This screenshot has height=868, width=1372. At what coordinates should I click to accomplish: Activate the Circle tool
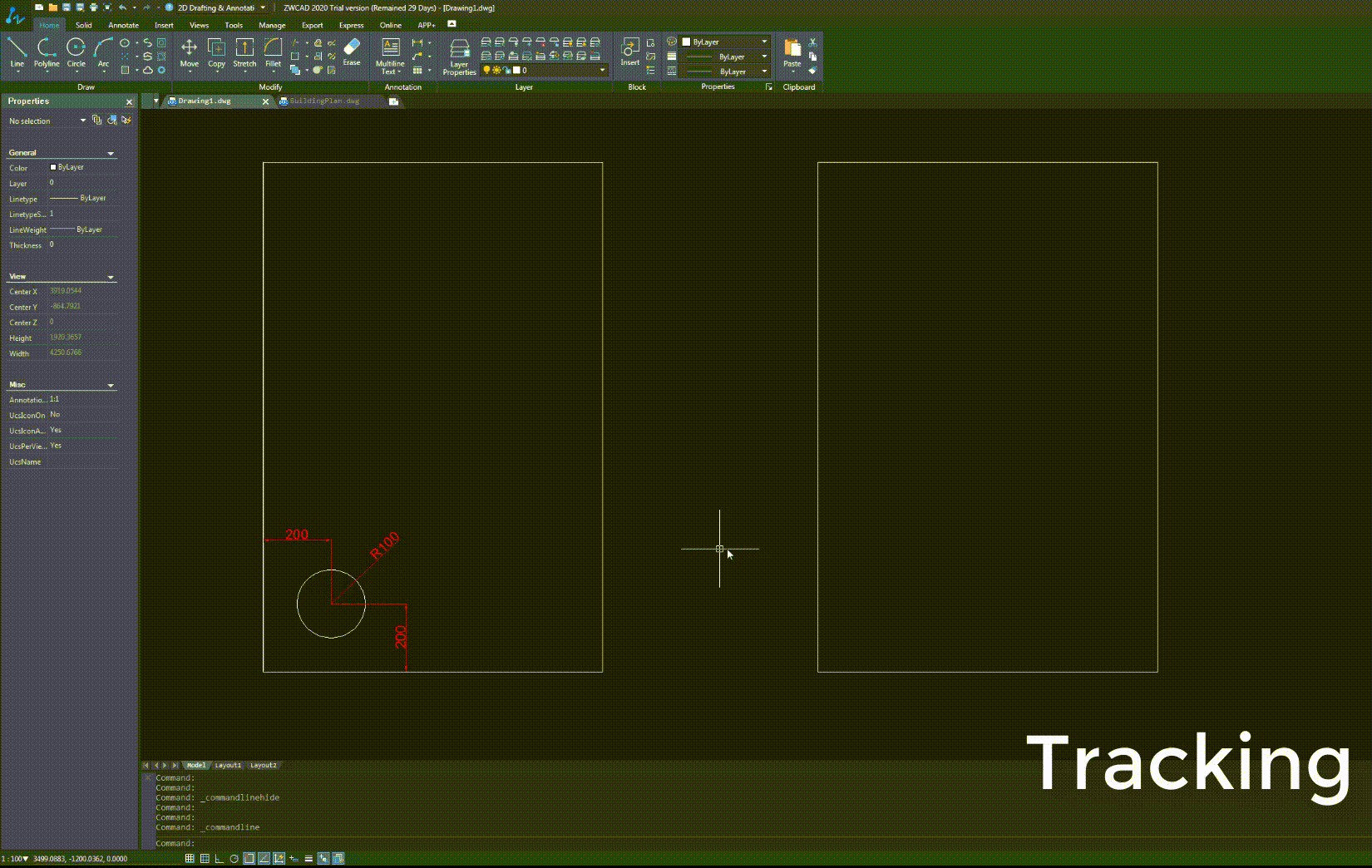76,52
